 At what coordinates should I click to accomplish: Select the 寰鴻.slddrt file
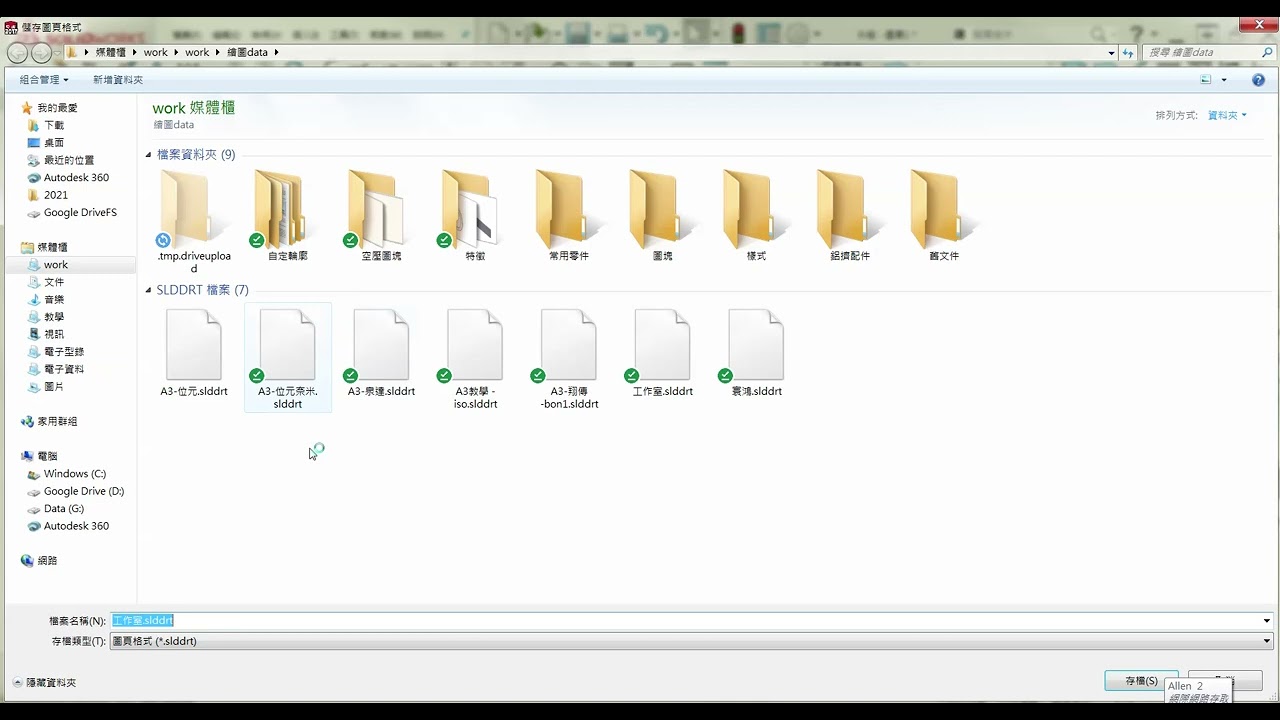[x=756, y=353]
